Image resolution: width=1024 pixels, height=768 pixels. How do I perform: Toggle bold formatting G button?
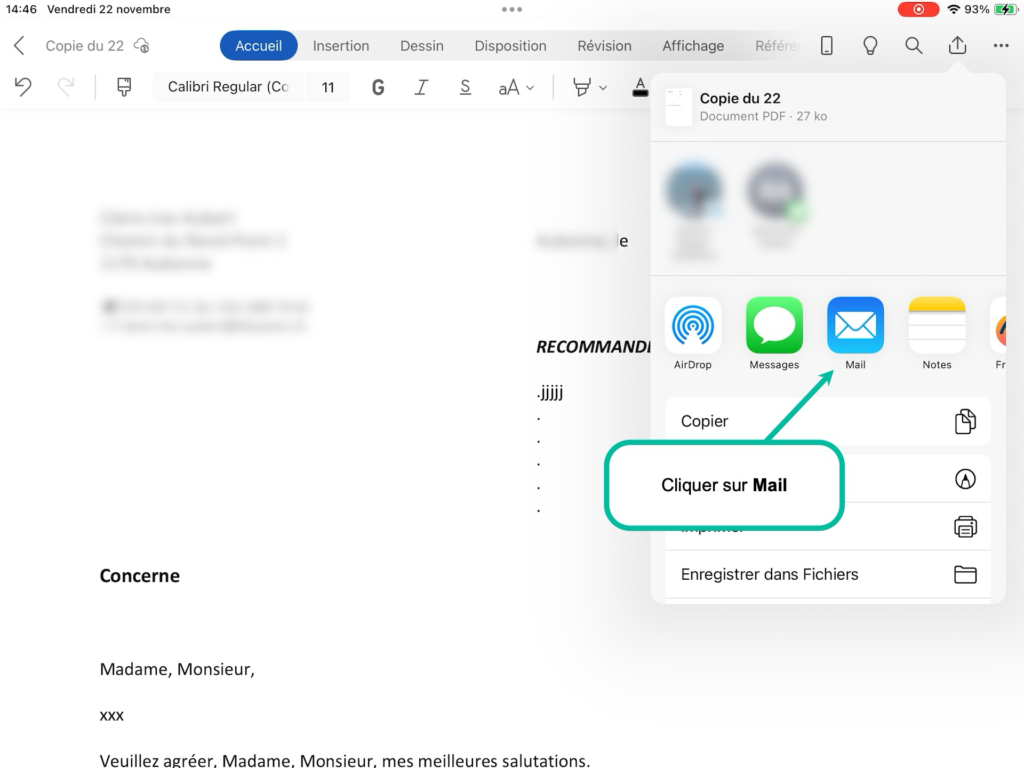pos(378,87)
